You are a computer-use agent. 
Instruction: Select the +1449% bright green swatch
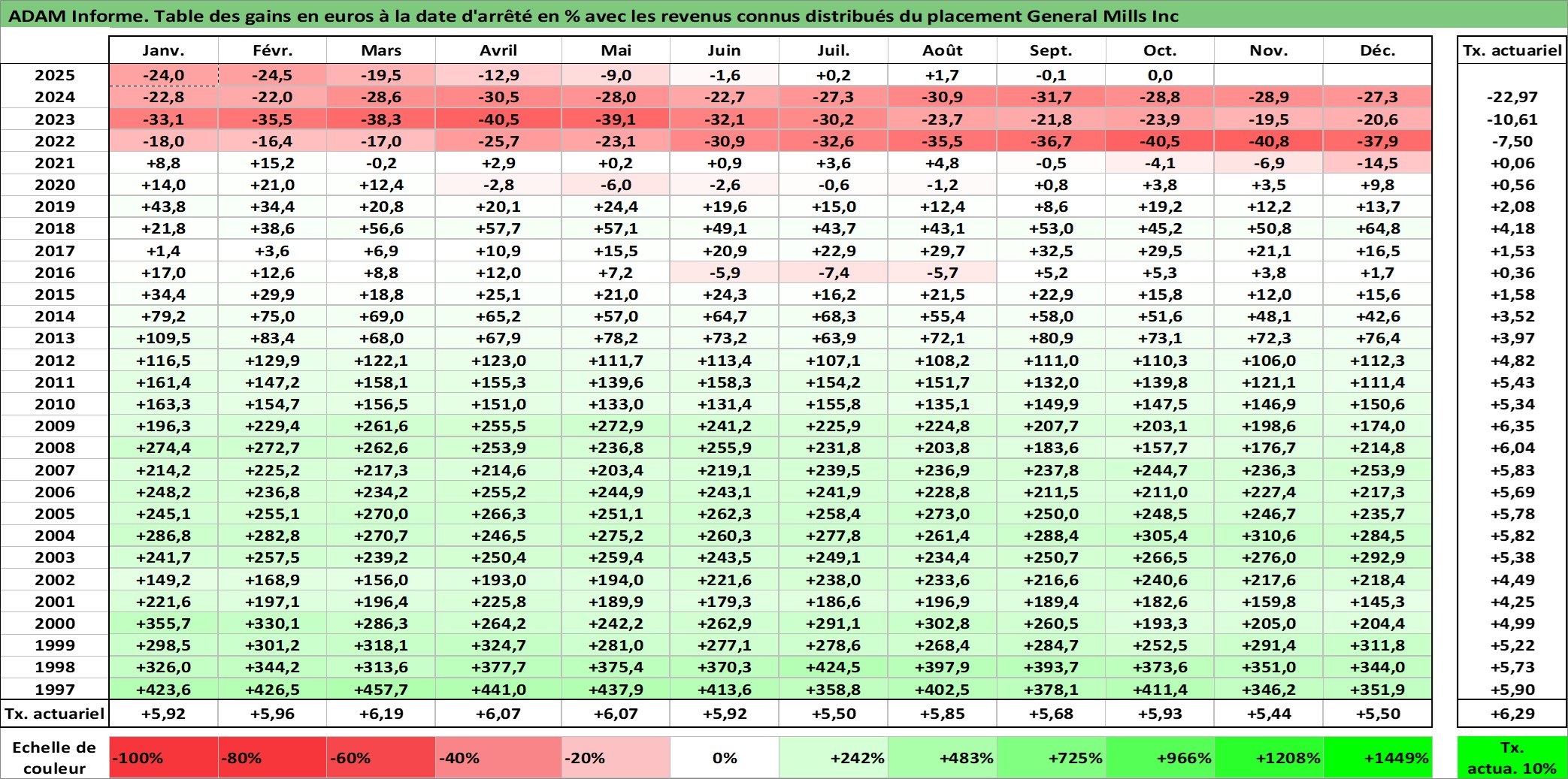point(1377,757)
